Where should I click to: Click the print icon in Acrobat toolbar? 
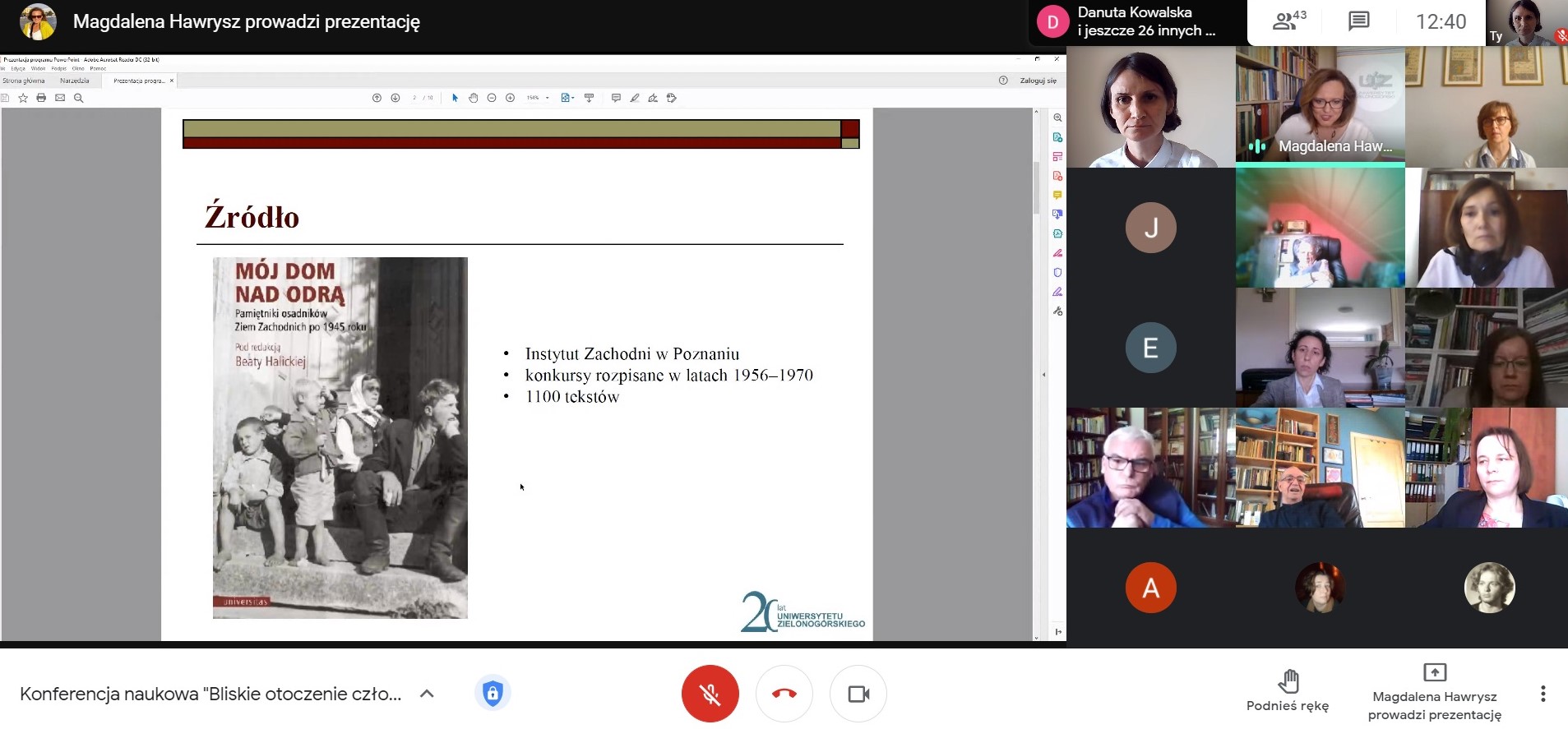(x=41, y=98)
